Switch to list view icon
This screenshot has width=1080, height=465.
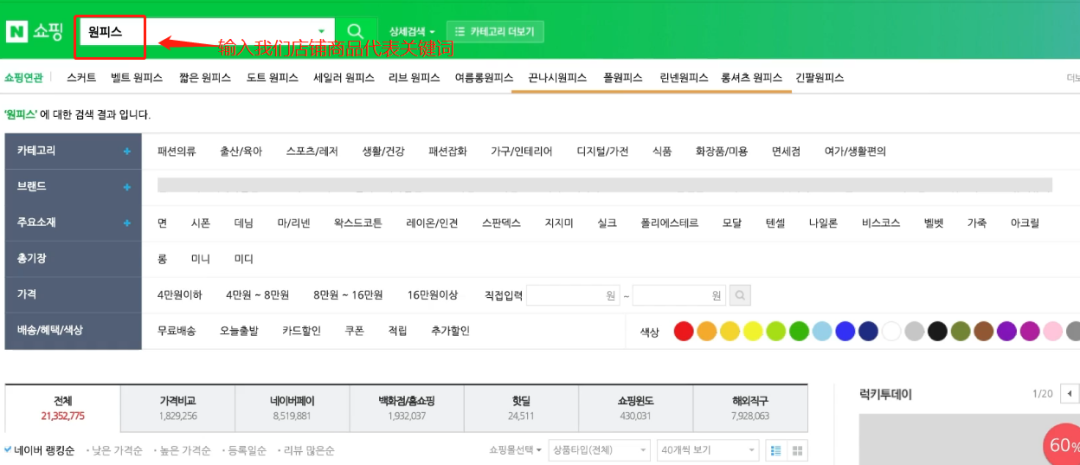tap(776, 451)
